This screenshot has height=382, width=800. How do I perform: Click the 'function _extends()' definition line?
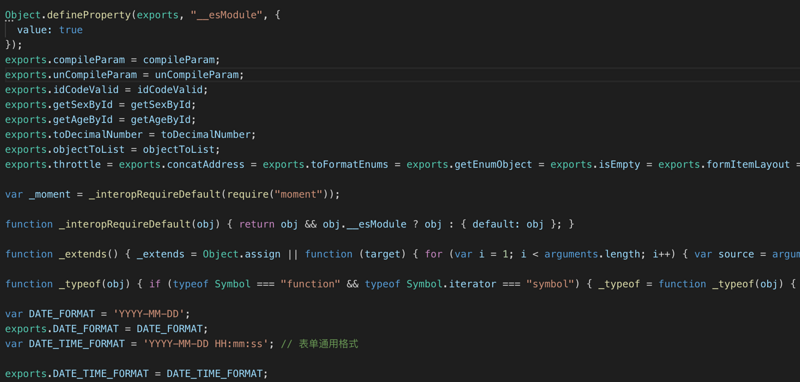tap(403, 254)
